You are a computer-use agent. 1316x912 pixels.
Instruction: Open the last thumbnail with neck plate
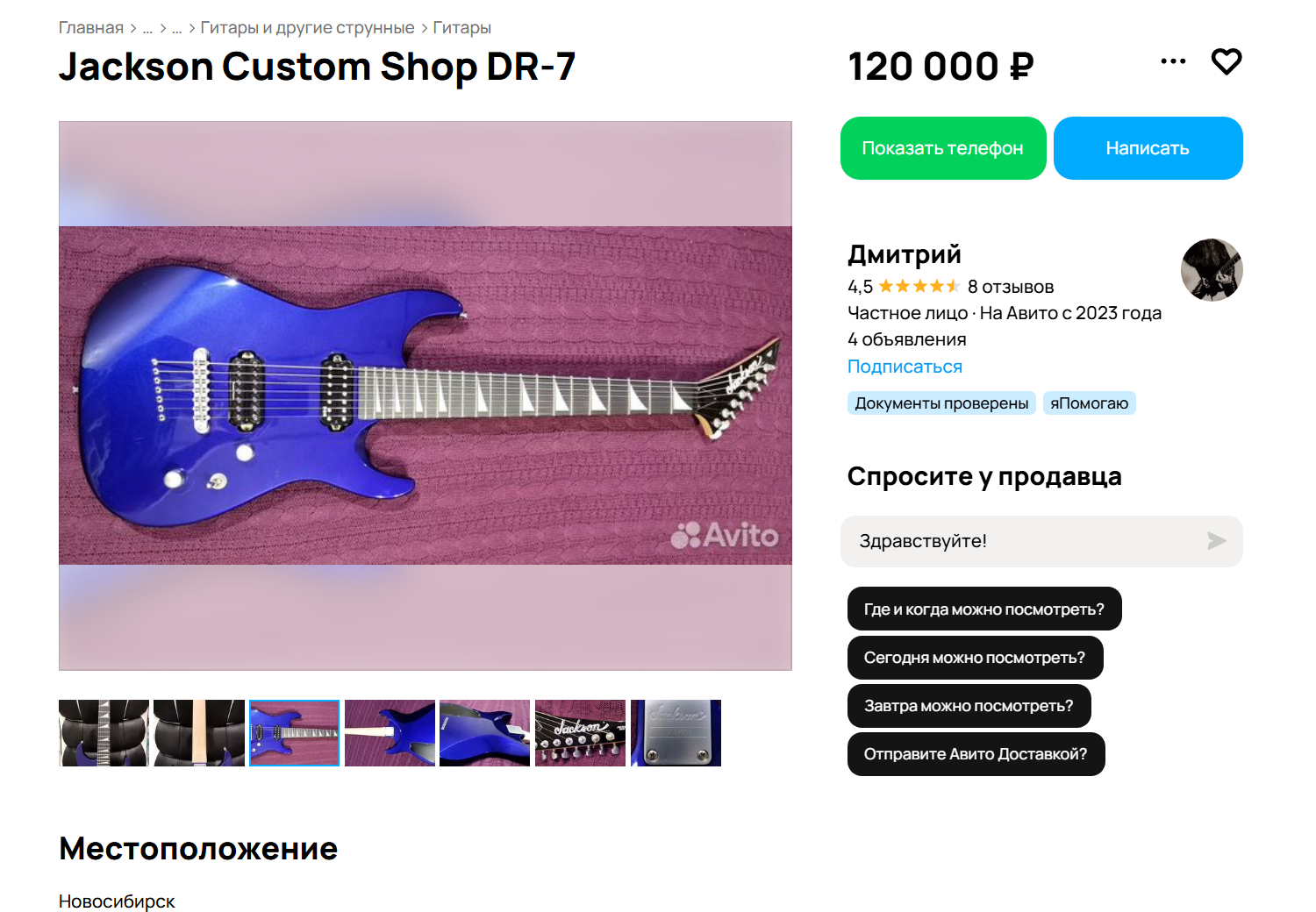click(x=676, y=733)
